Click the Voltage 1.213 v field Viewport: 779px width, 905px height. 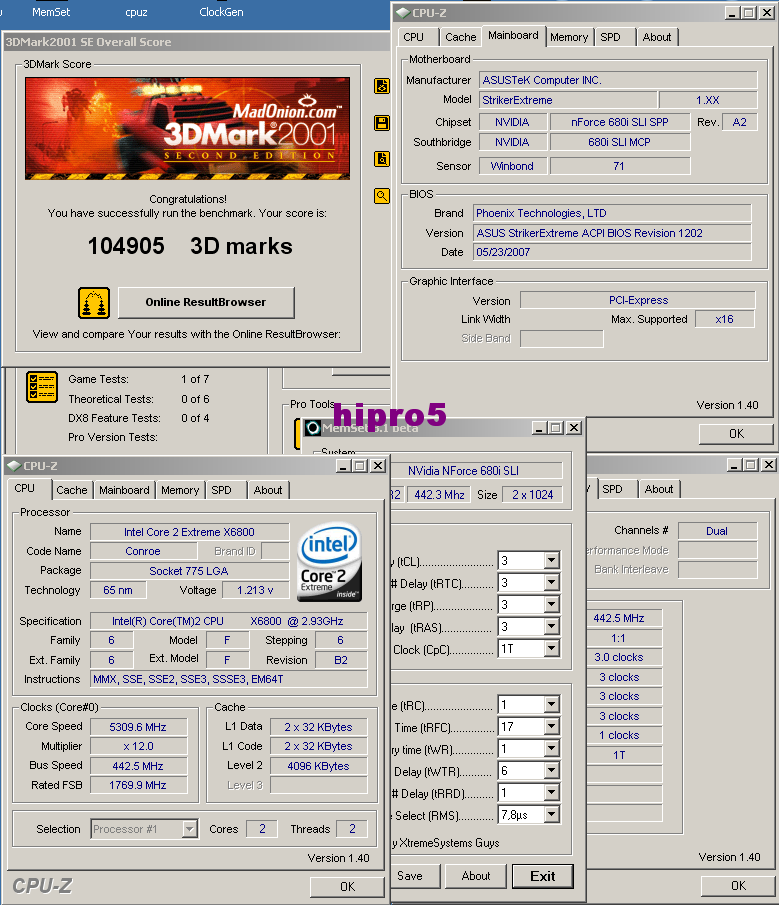pyautogui.click(x=255, y=590)
